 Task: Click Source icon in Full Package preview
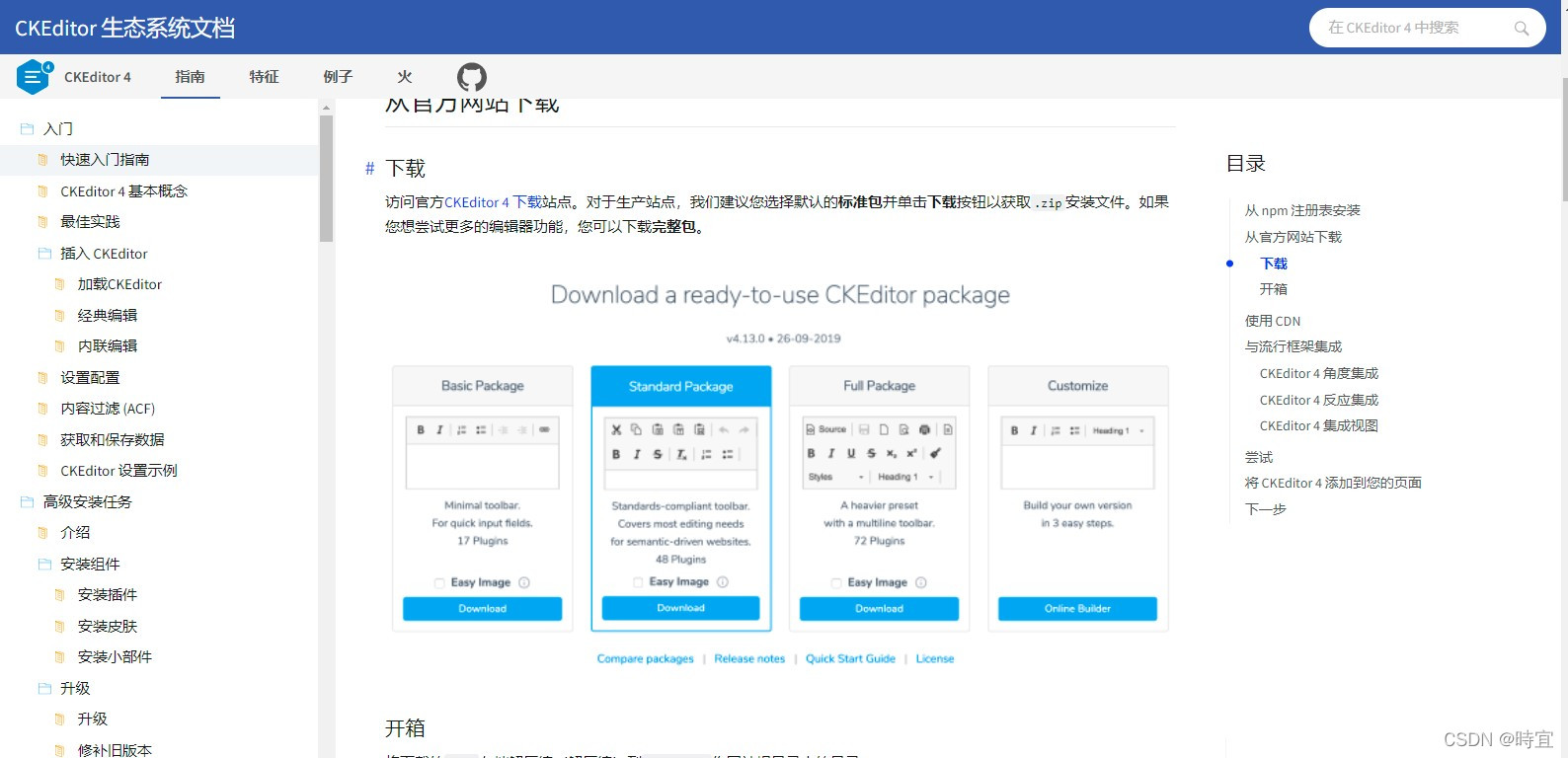click(x=826, y=429)
